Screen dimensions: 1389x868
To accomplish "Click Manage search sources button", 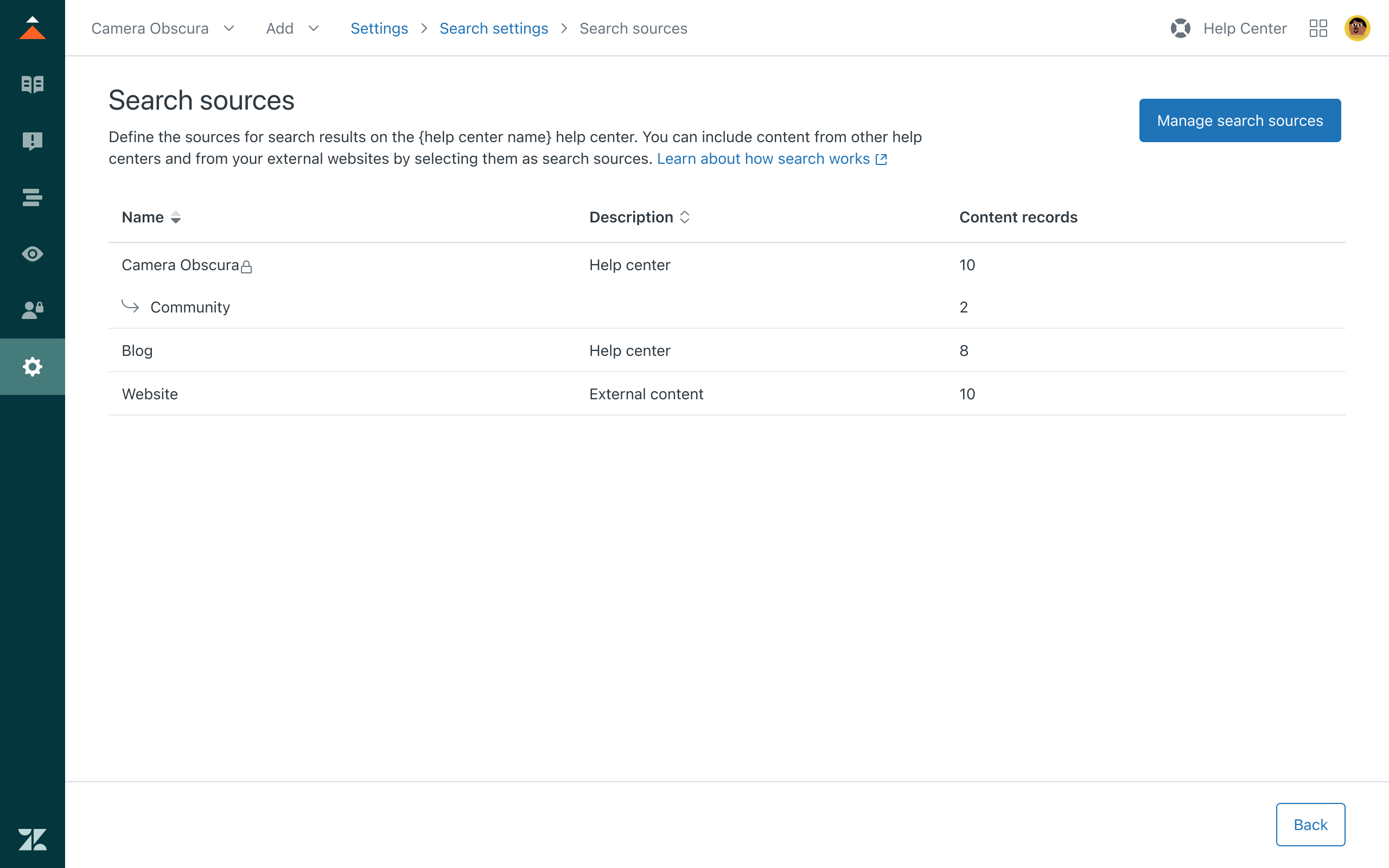I will pyautogui.click(x=1240, y=120).
